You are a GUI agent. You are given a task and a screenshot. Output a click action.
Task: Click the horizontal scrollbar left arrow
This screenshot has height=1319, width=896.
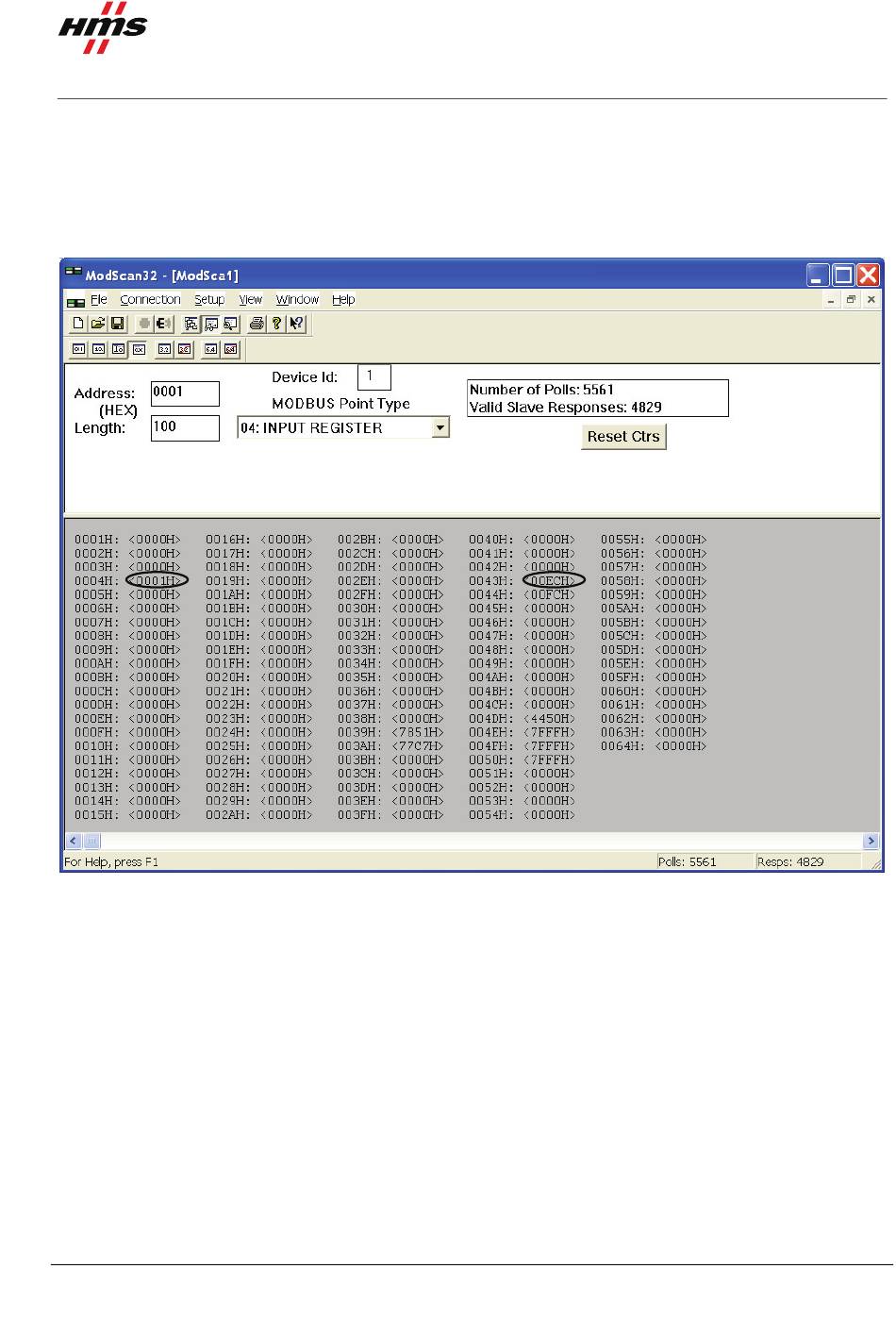click(x=73, y=841)
